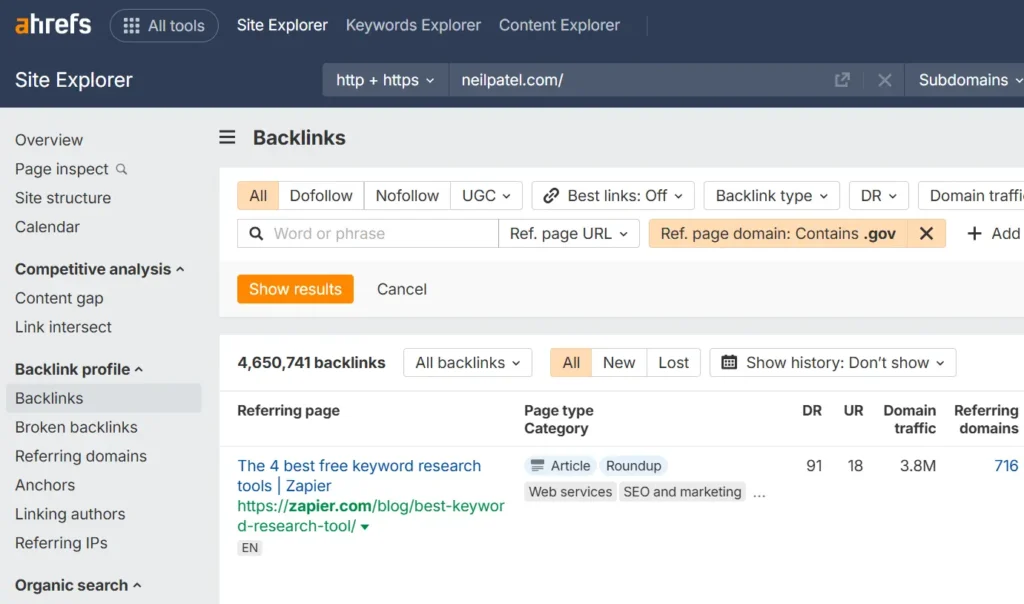Edit Ref. page domain .gov filter
The width and height of the screenshot is (1024, 604).
778,234
